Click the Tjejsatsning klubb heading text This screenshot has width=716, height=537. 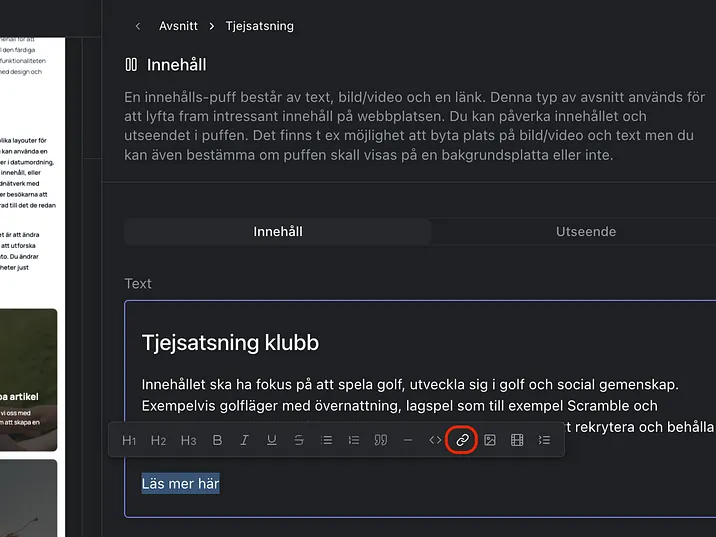pos(230,343)
